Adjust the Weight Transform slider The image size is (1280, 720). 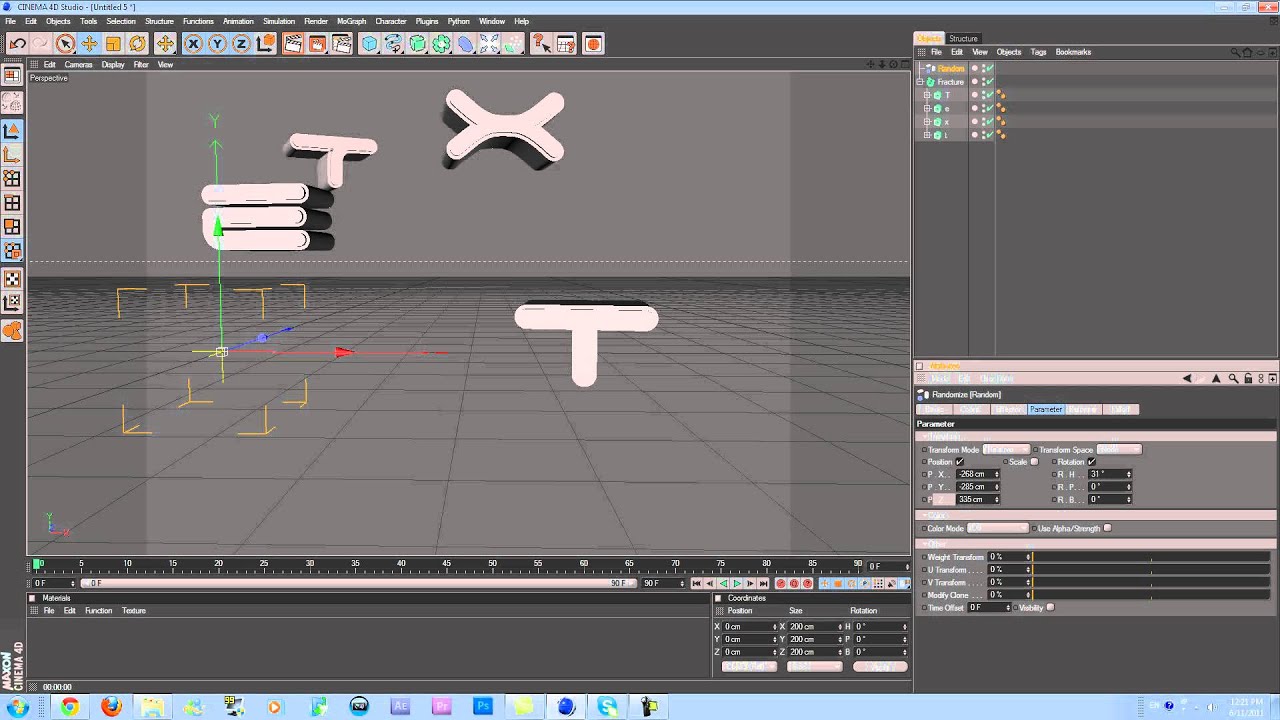[1152, 557]
